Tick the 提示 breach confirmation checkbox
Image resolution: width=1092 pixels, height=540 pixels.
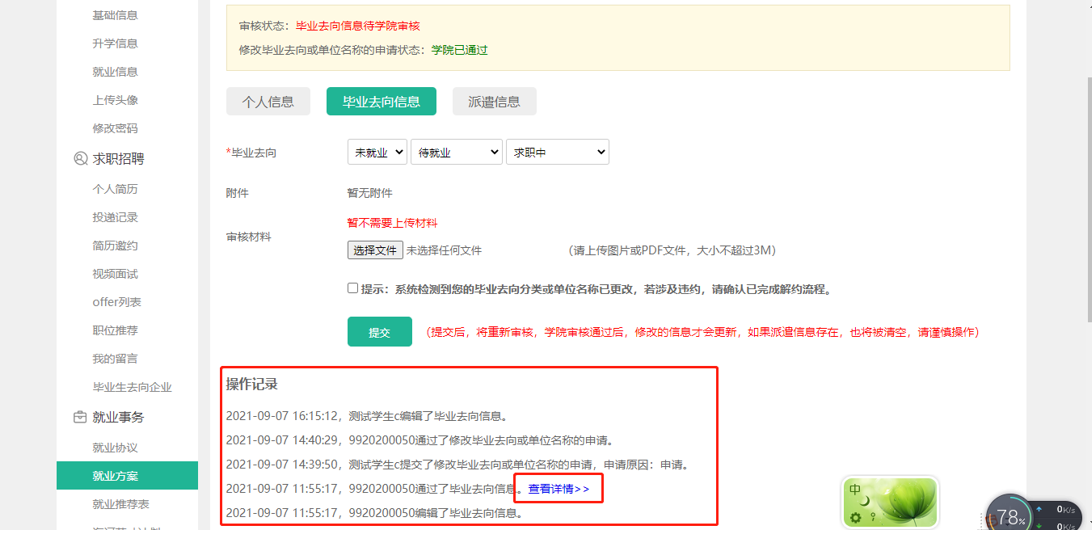[x=353, y=288]
